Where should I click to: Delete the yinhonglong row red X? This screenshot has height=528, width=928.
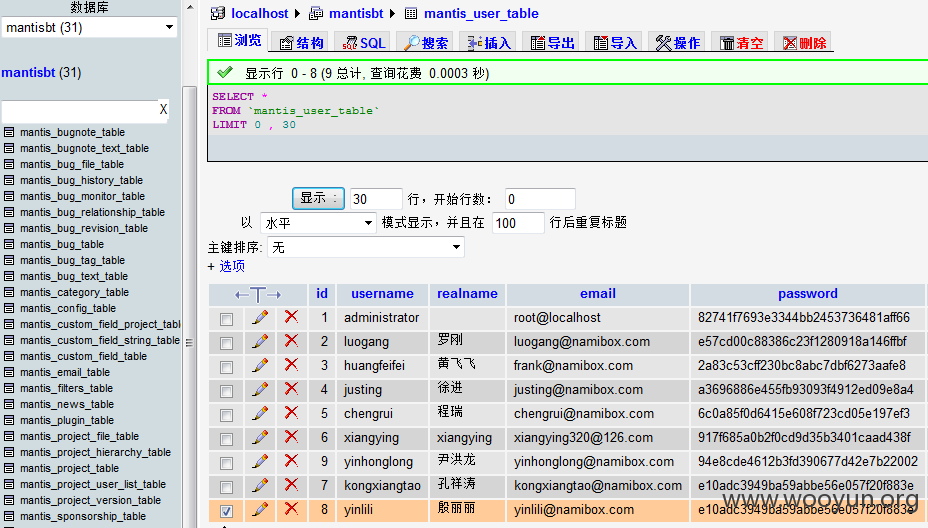[x=291, y=461]
